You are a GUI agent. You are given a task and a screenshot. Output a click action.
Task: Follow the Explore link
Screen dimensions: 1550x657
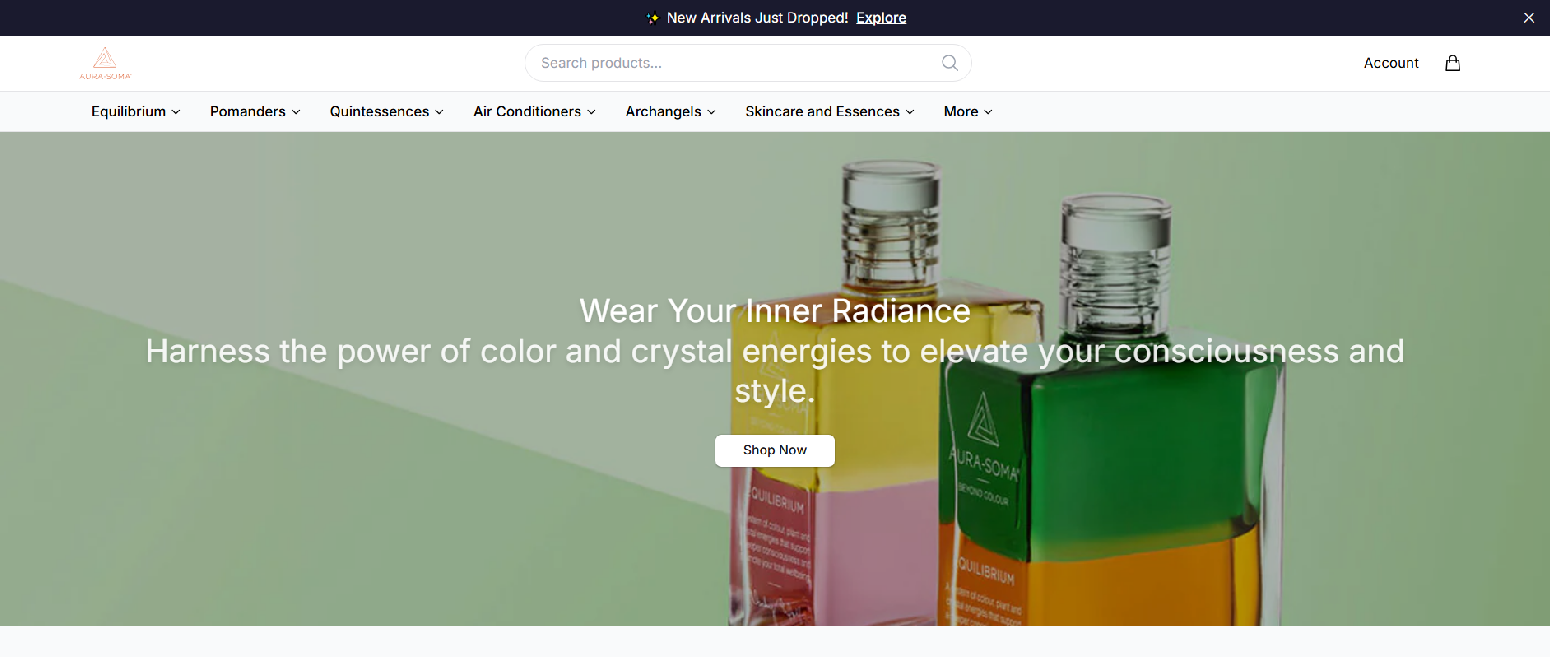(x=881, y=18)
